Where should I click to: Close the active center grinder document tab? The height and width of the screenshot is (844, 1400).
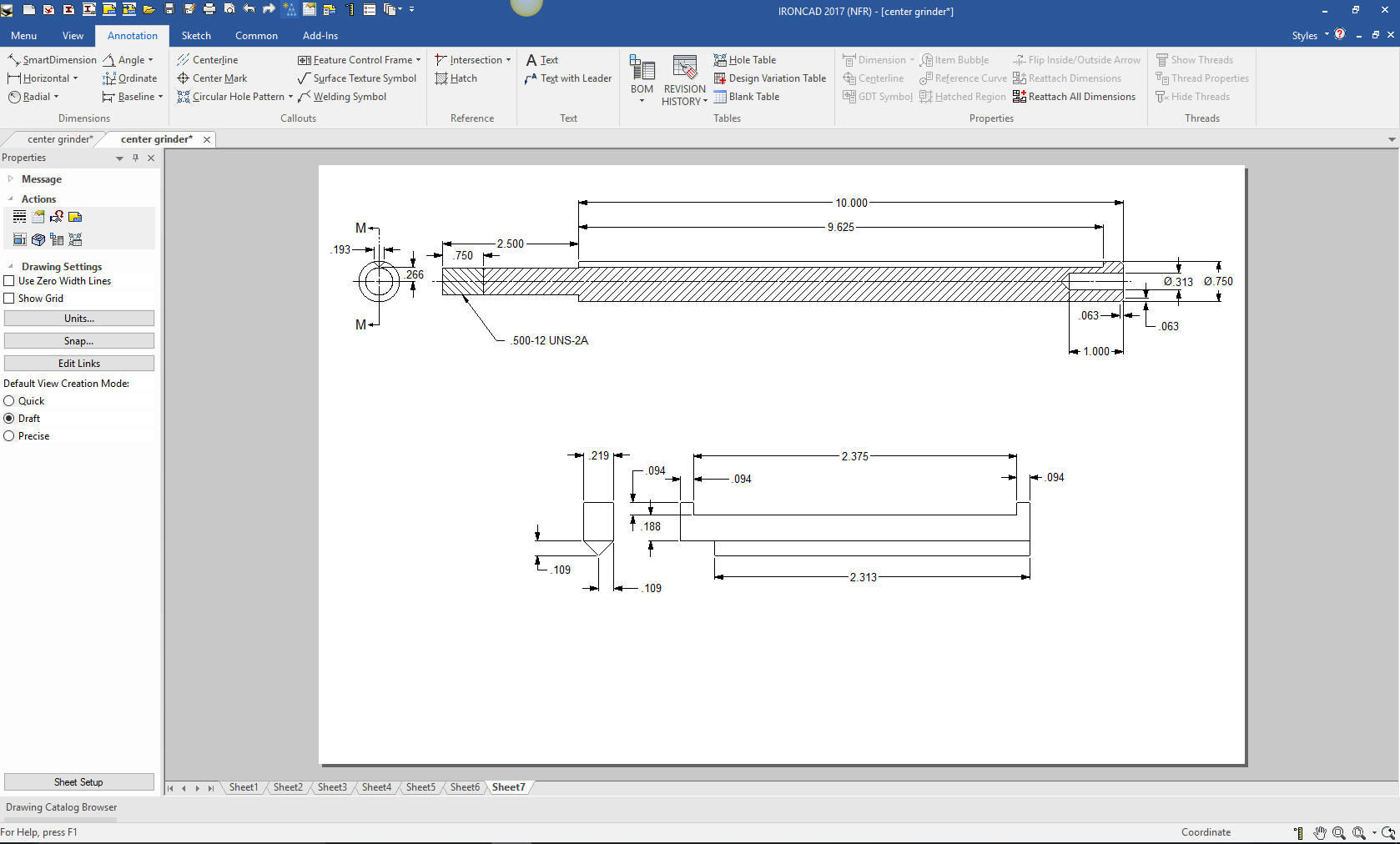(207, 139)
